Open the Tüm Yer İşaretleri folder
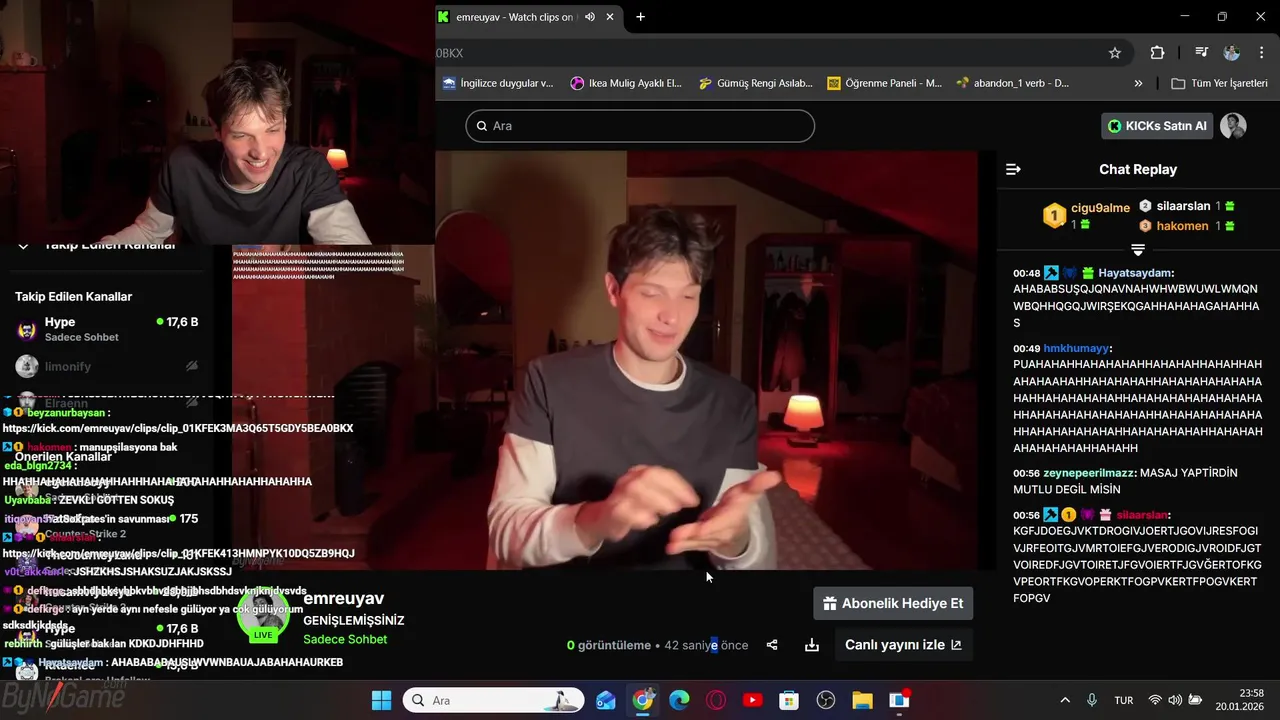The height and width of the screenshot is (720, 1280). (x=1219, y=83)
